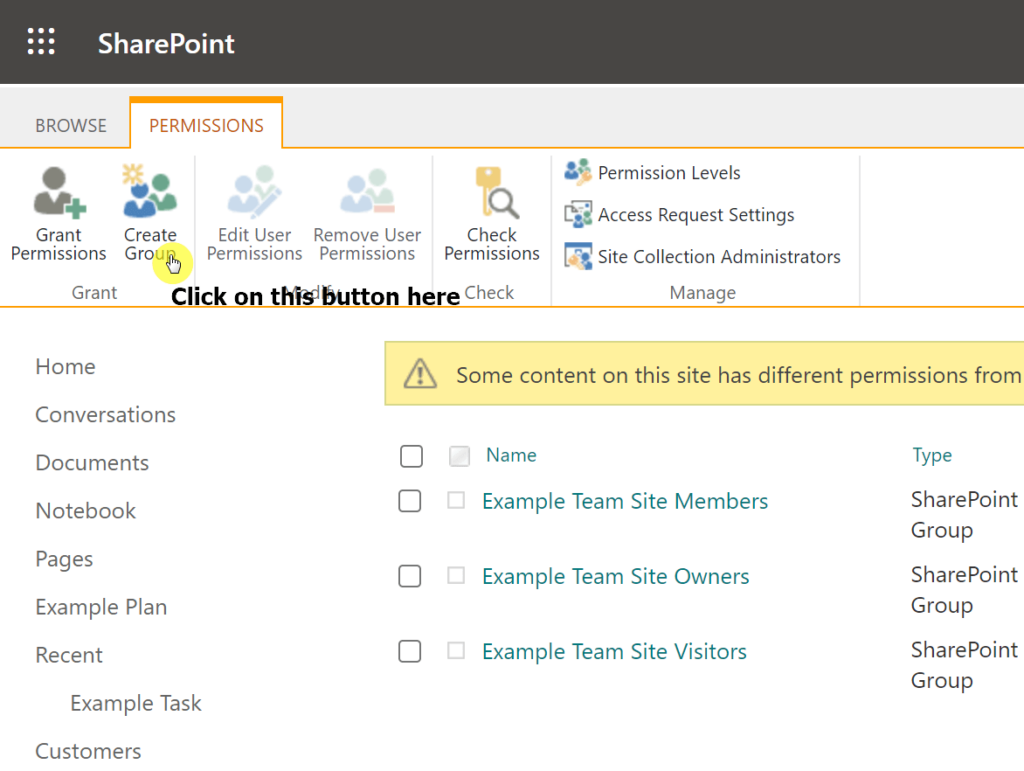Open Pages in left navigation

[x=64, y=559]
